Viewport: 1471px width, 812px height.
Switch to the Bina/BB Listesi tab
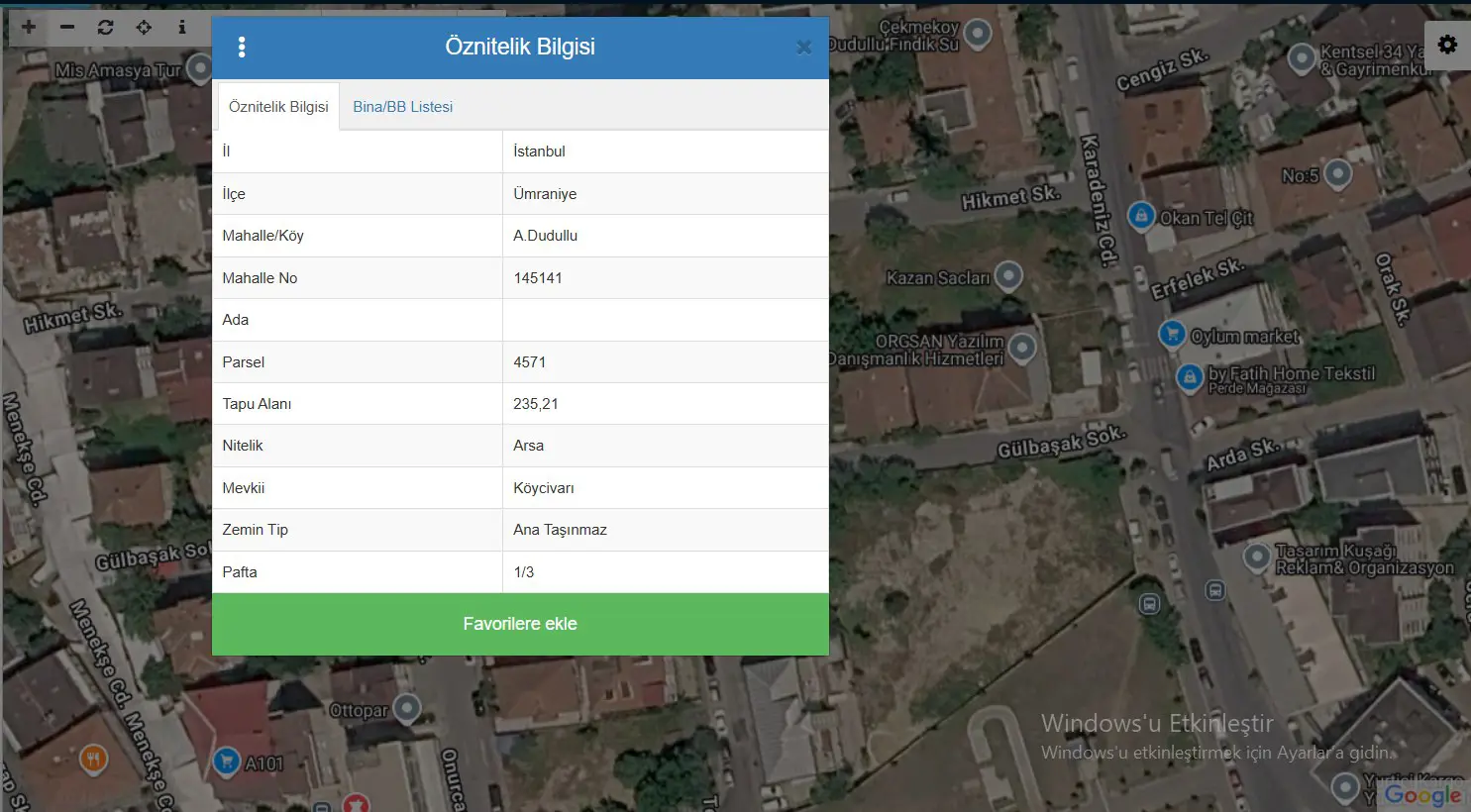(403, 107)
